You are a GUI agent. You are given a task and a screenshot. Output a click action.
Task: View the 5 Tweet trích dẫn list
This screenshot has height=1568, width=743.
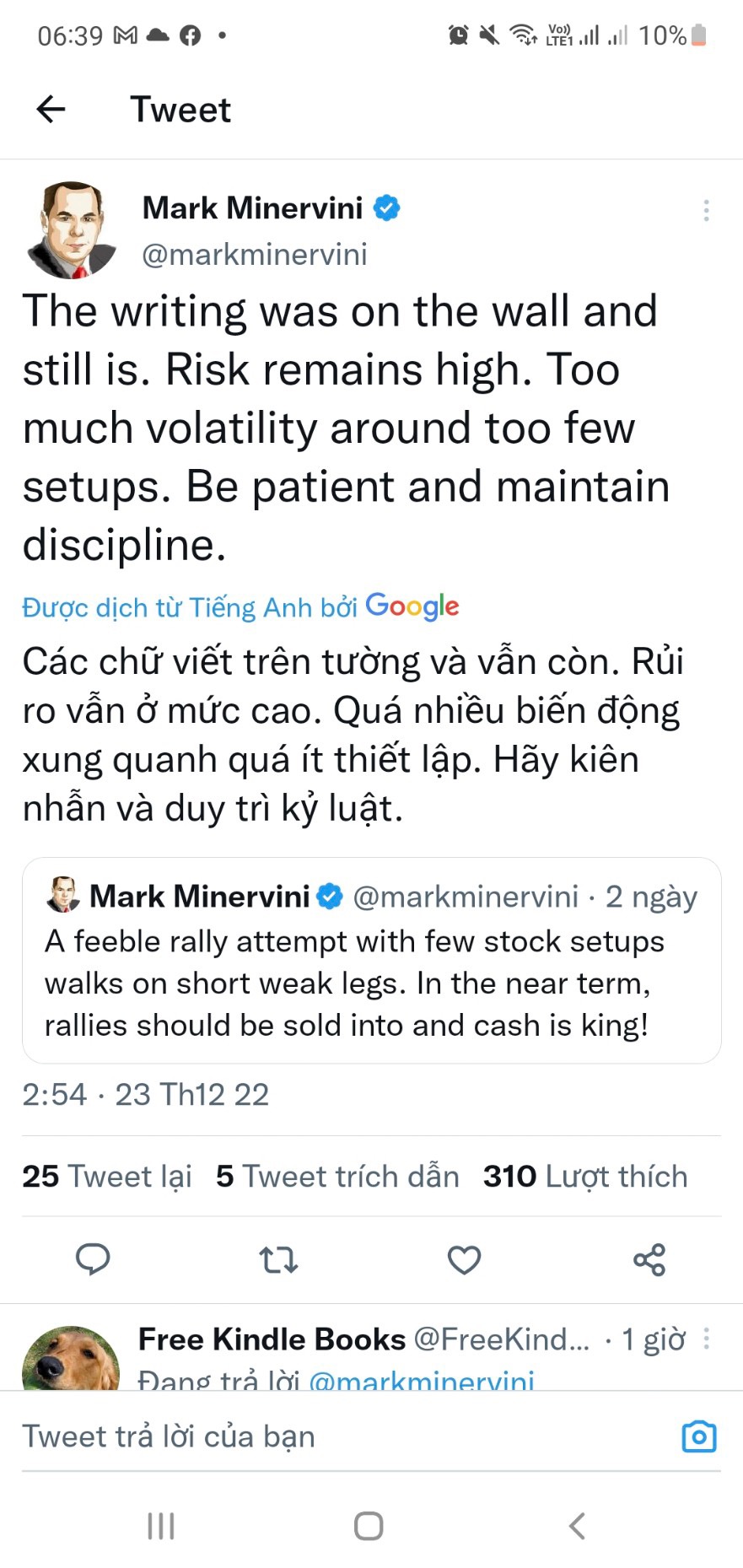337,1176
